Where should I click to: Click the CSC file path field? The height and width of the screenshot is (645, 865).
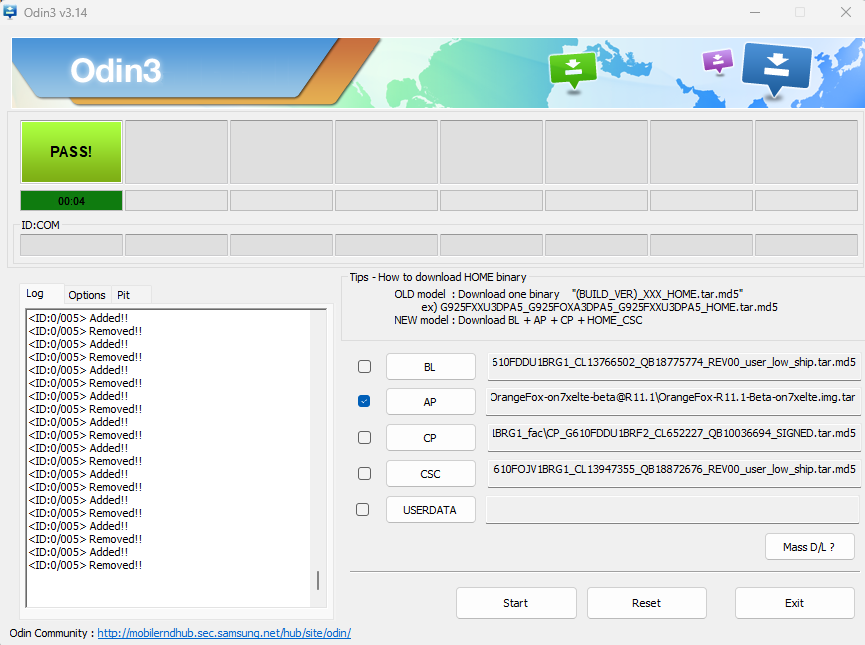(x=673, y=473)
